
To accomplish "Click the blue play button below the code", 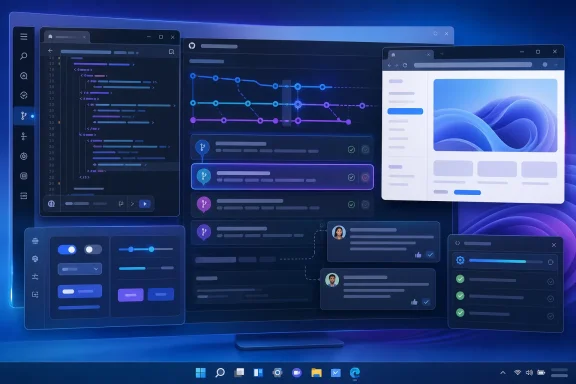I will 145,204.
